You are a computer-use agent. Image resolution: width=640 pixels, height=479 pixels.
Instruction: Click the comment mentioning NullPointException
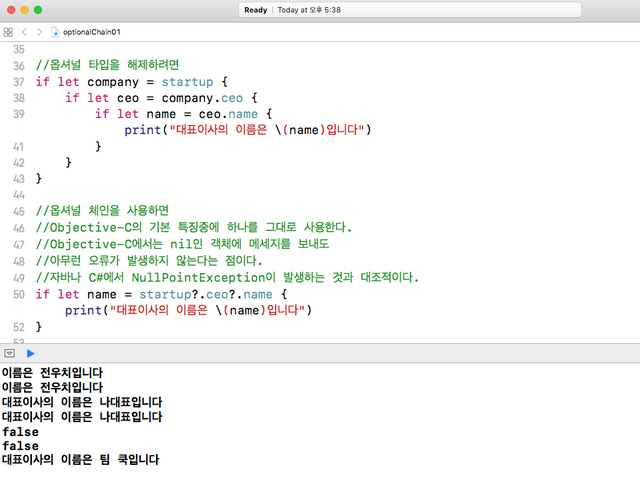pyautogui.click(x=227, y=277)
